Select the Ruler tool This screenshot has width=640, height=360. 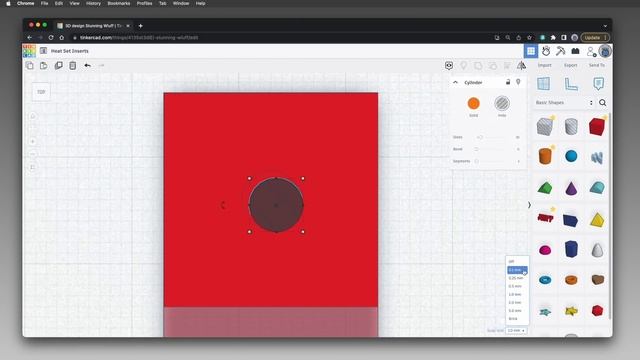click(x=571, y=84)
